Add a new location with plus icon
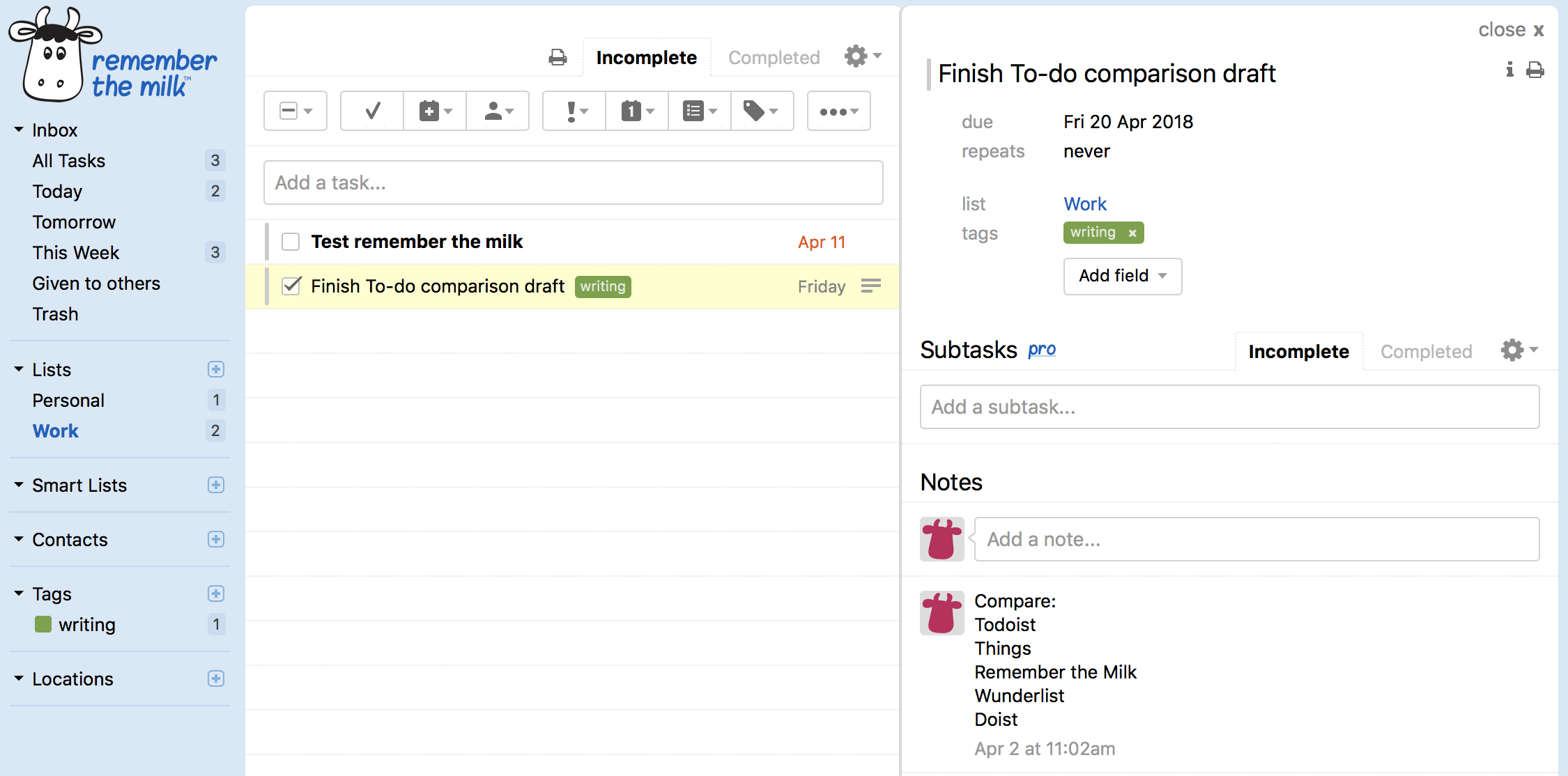The image size is (1568, 776). [x=216, y=678]
